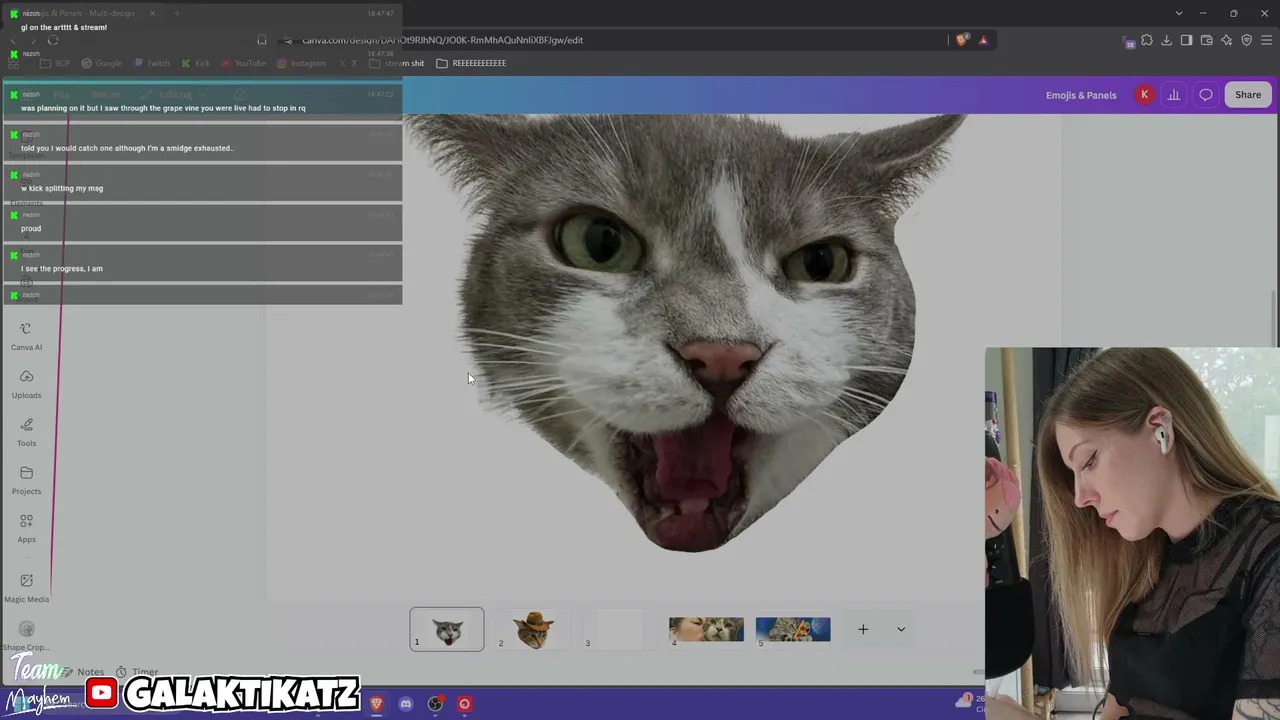Open Discord from the taskbar
Image resolution: width=1280 pixels, height=720 pixels.
pos(405,704)
